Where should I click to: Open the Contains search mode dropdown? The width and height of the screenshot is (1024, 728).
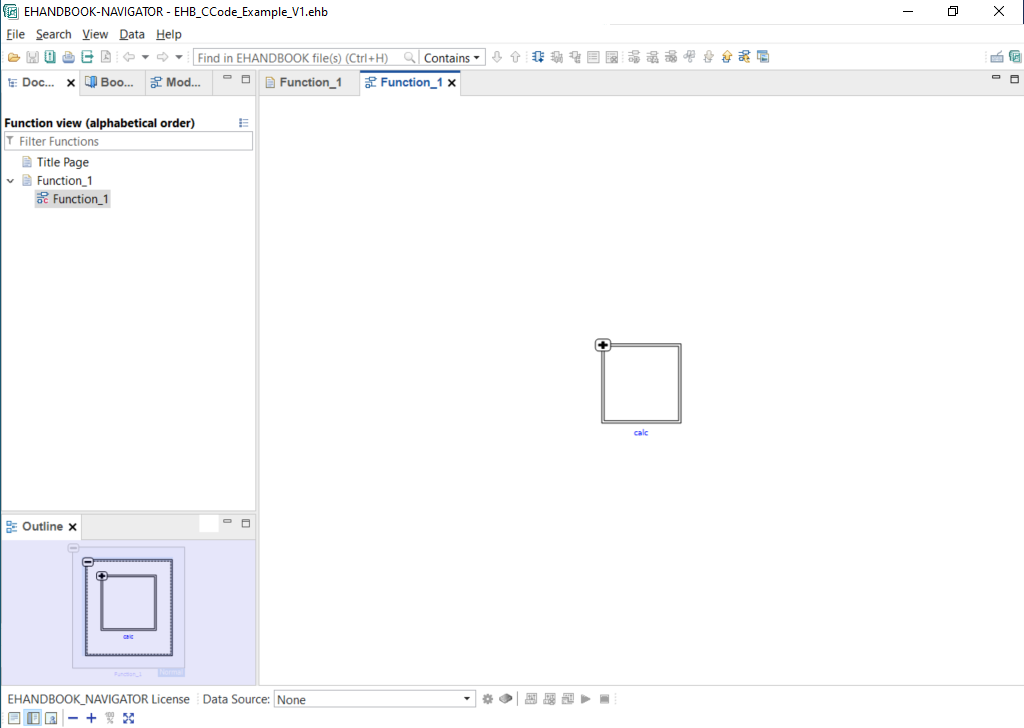click(452, 58)
